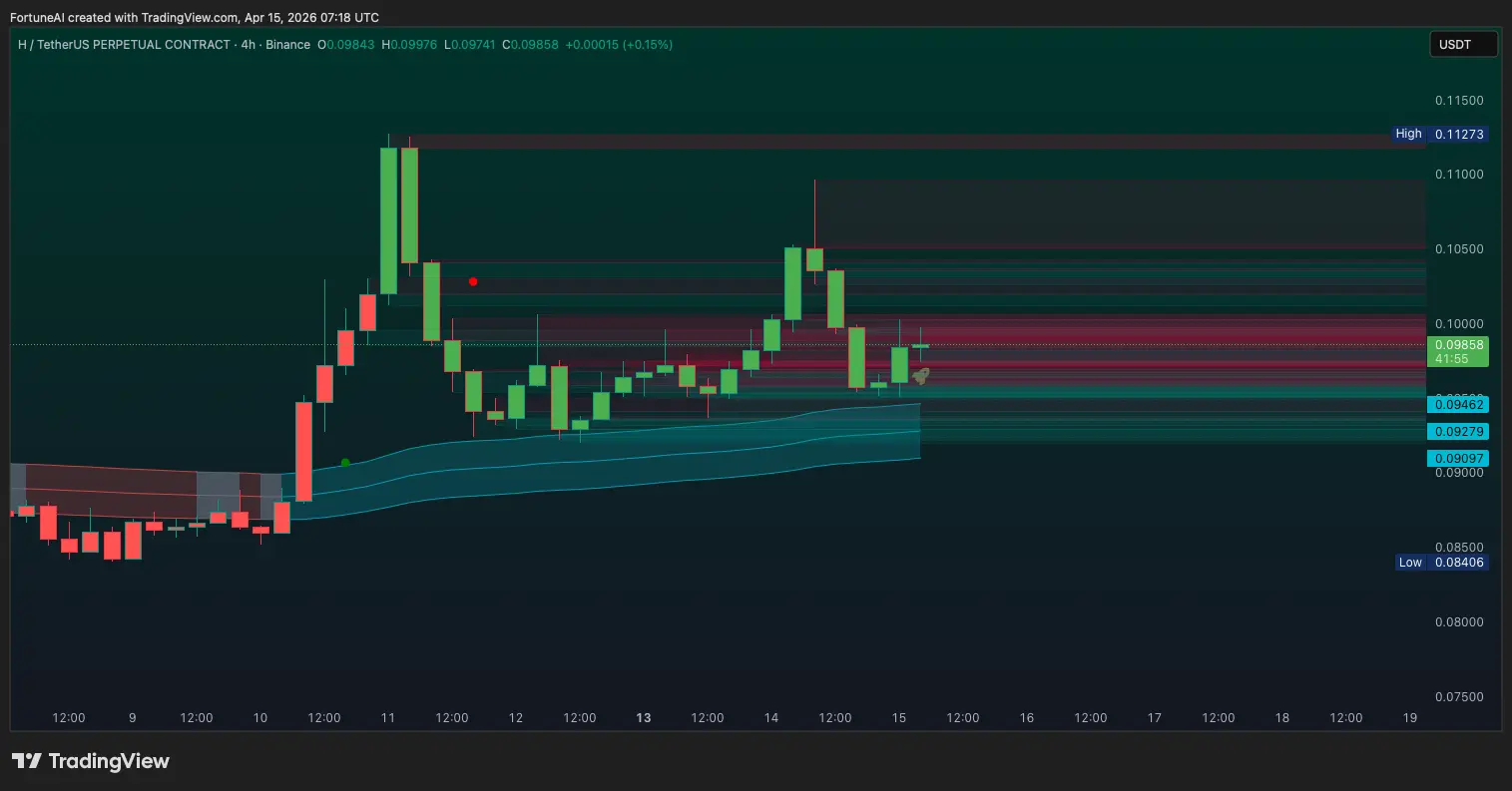Click the 41:55 candle countdown timer
The width and height of the screenshot is (1512, 791).
click(1452, 358)
